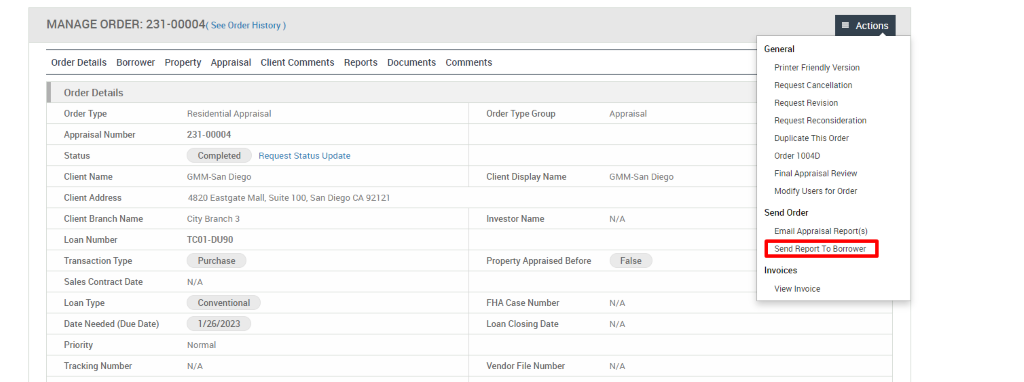
Task: Click the Purchase transaction type badge
Action: coord(216,261)
